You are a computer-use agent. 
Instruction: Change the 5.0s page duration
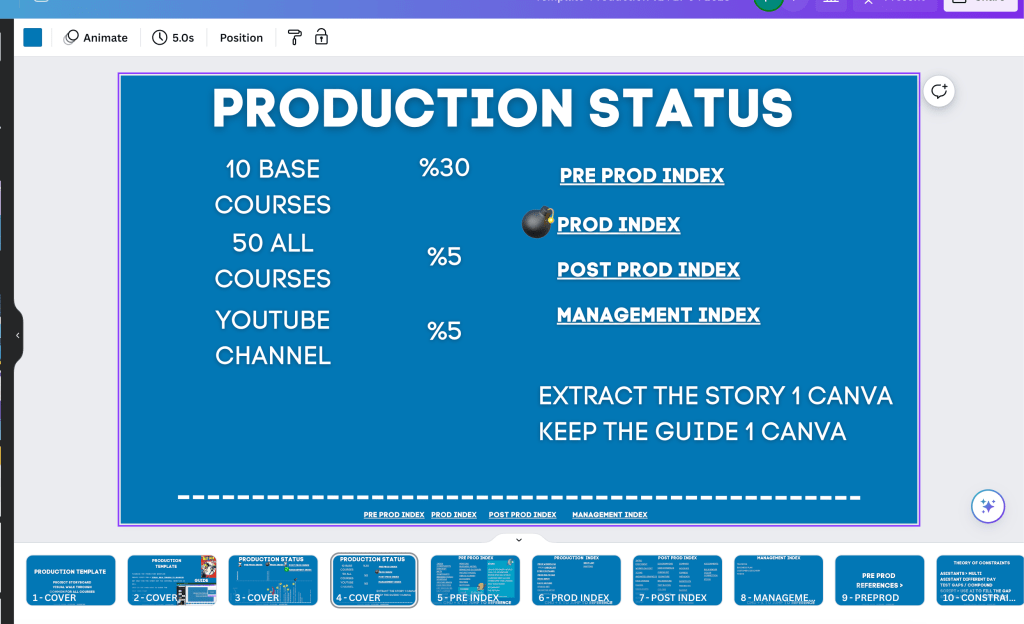pos(173,38)
